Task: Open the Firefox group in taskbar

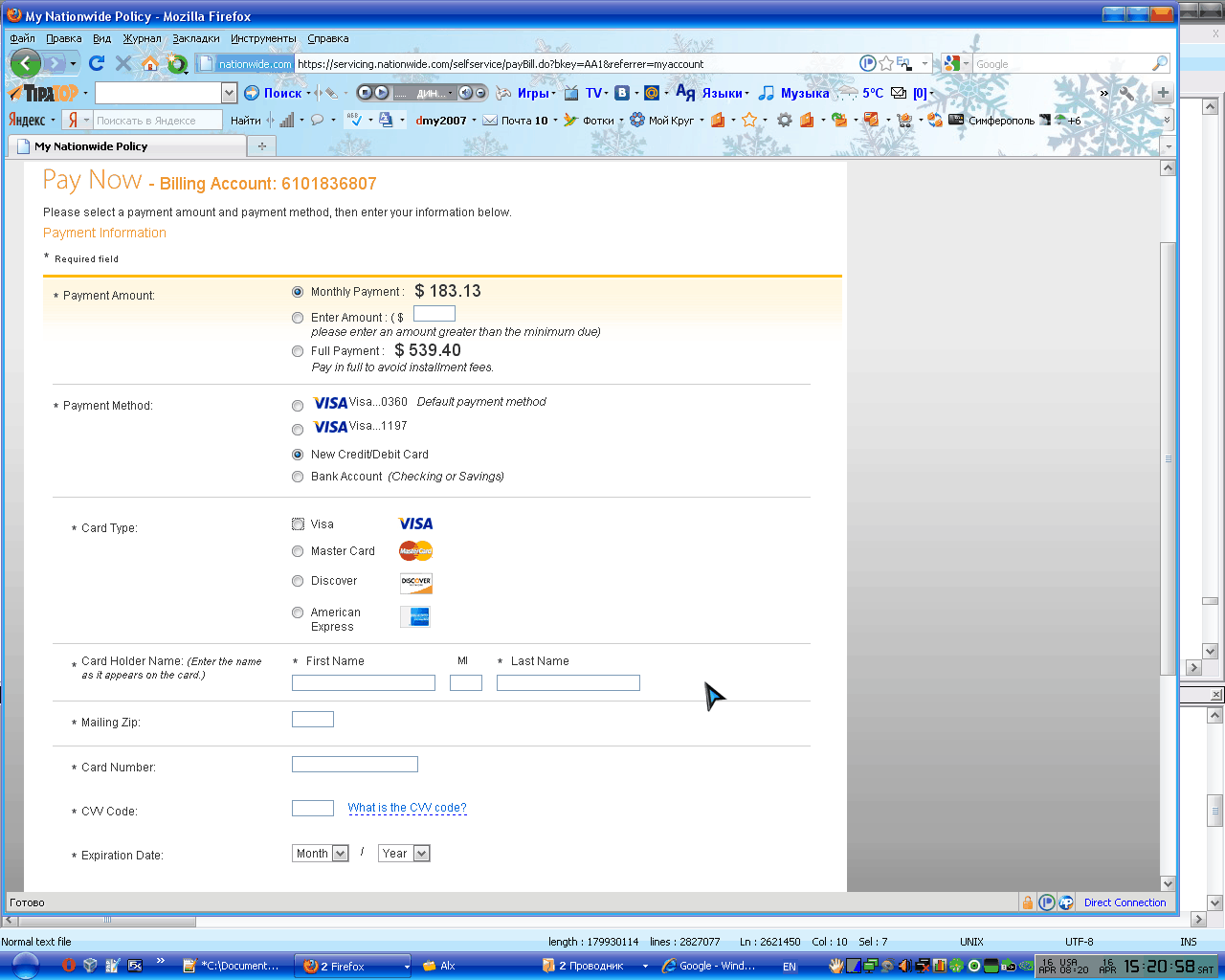Action: pyautogui.click(x=352, y=966)
